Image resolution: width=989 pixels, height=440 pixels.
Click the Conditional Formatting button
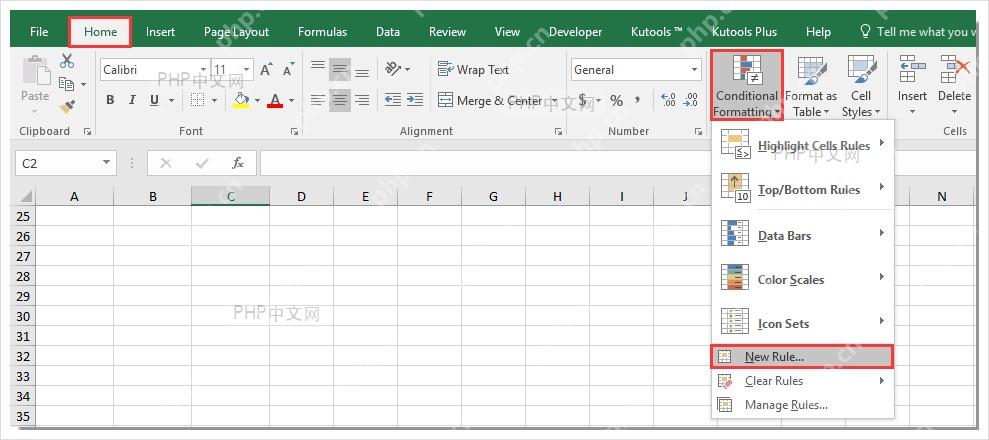click(747, 86)
